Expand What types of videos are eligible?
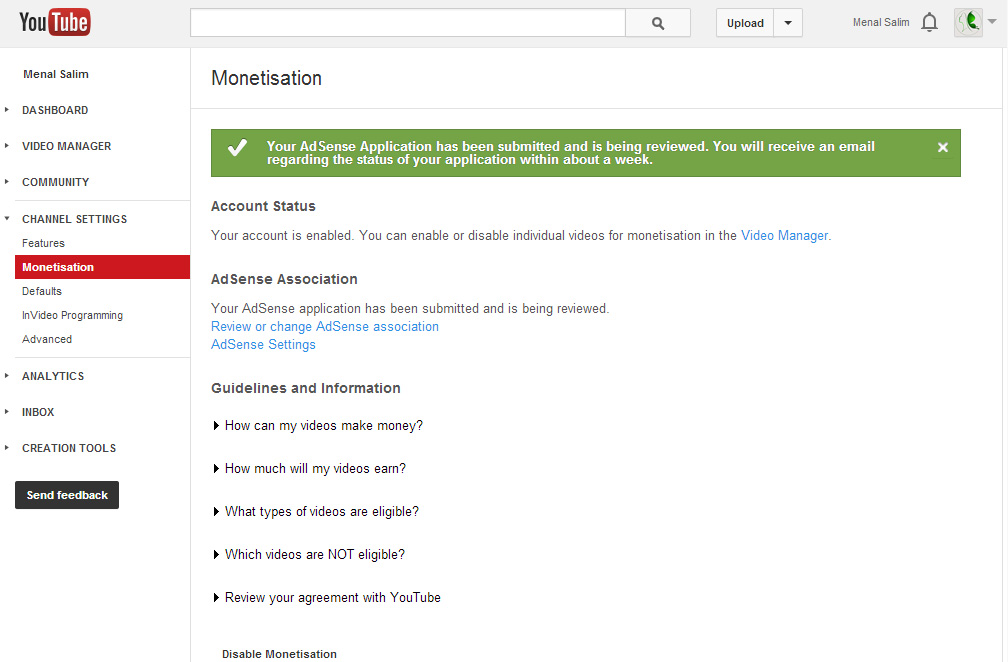The image size is (1008, 662). 316,512
